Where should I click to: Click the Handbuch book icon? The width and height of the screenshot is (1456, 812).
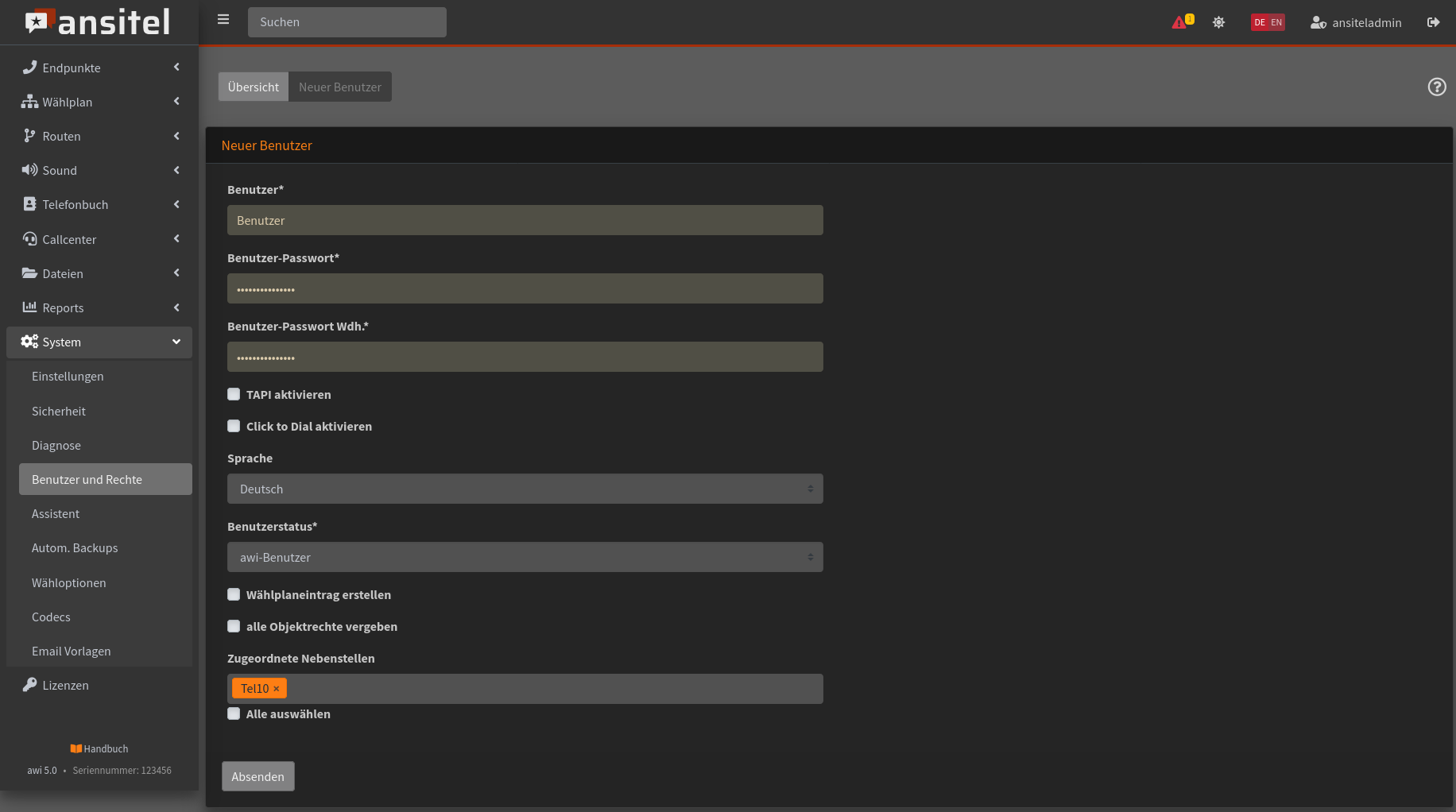tap(76, 748)
